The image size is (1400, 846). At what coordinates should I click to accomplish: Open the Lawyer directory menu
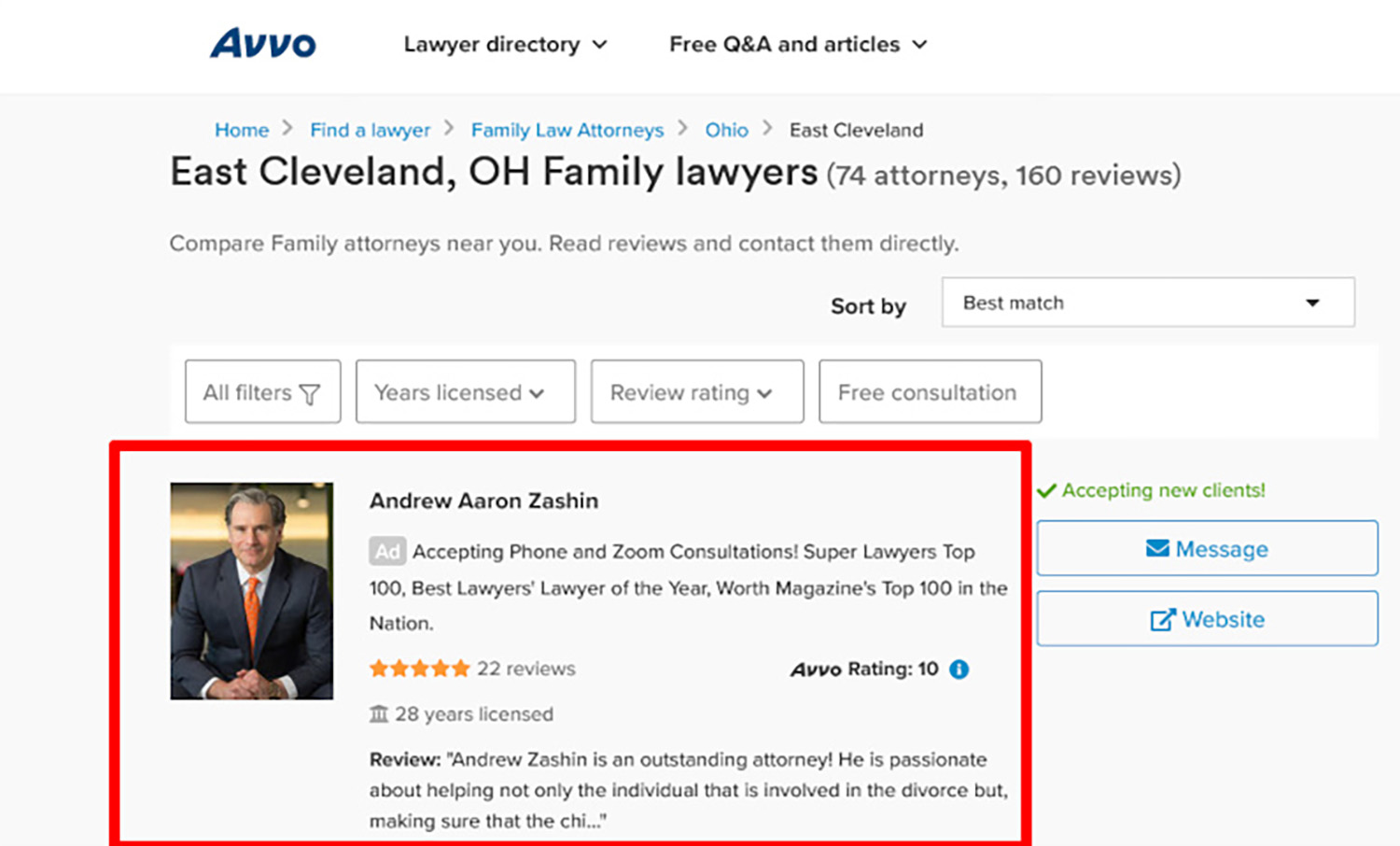coord(505,44)
